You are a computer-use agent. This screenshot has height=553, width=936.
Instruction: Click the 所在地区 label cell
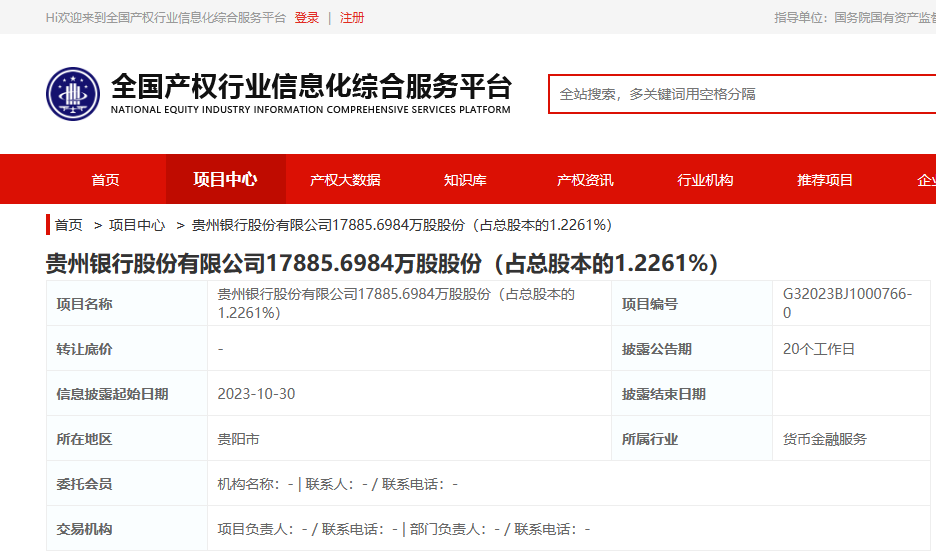click(127, 439)
